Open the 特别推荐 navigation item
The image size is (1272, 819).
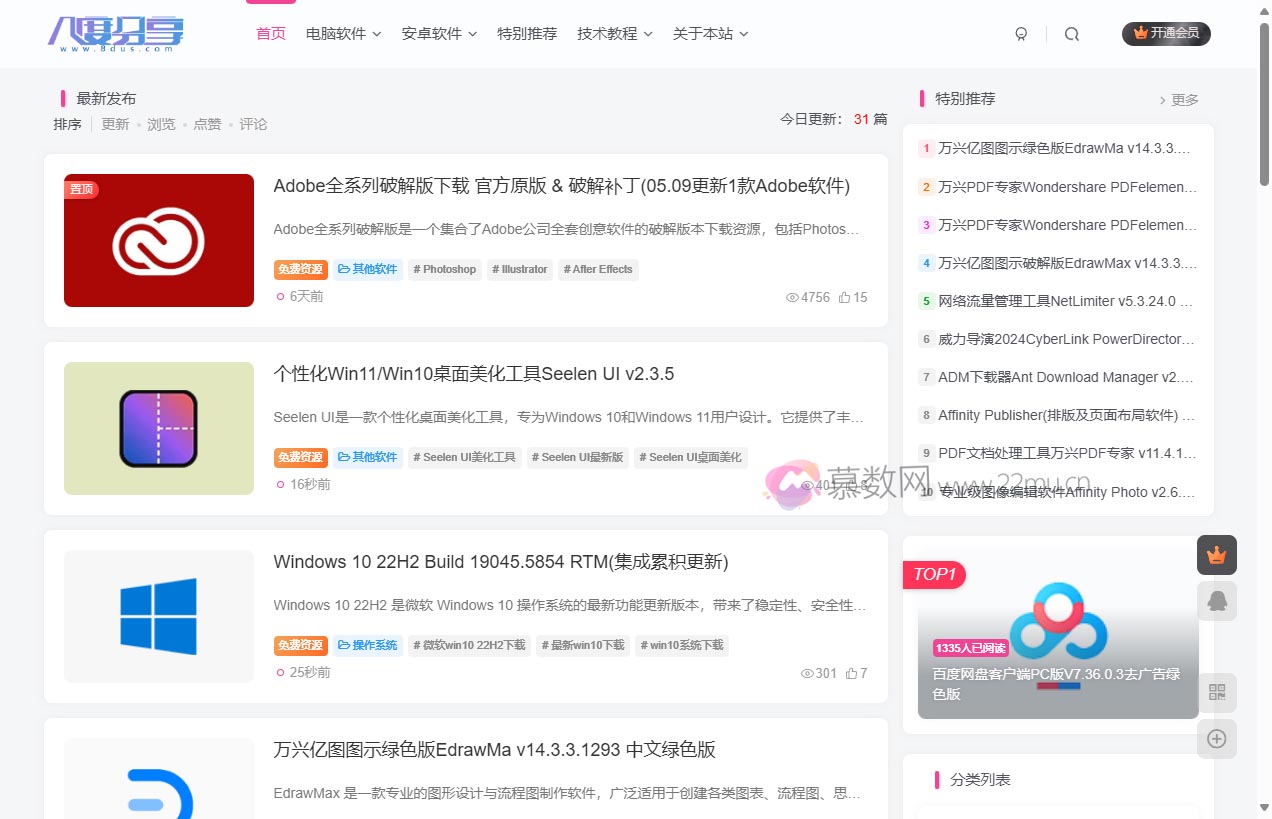tap(527, 33)
